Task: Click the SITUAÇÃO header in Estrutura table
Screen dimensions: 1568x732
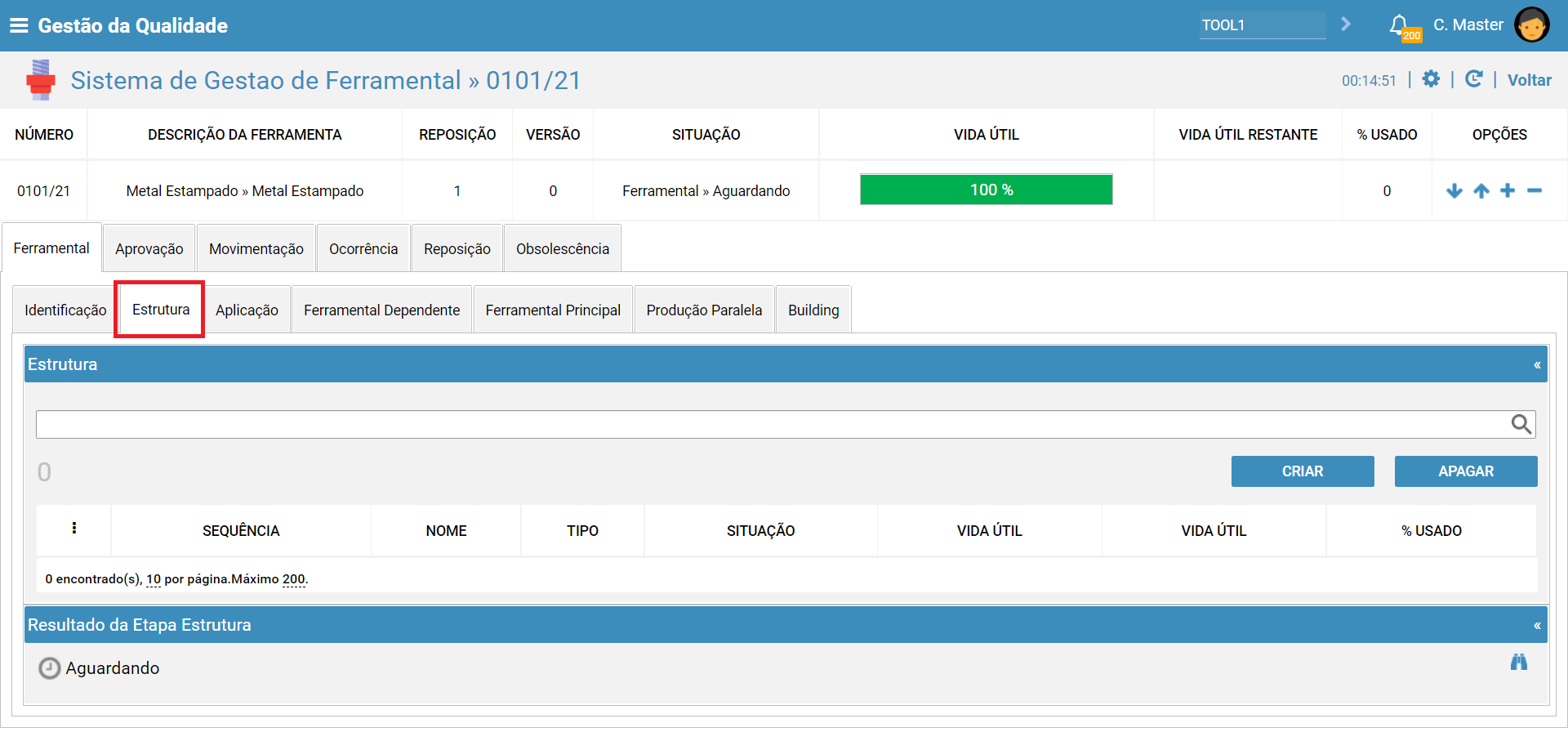Action: [760, 531]
